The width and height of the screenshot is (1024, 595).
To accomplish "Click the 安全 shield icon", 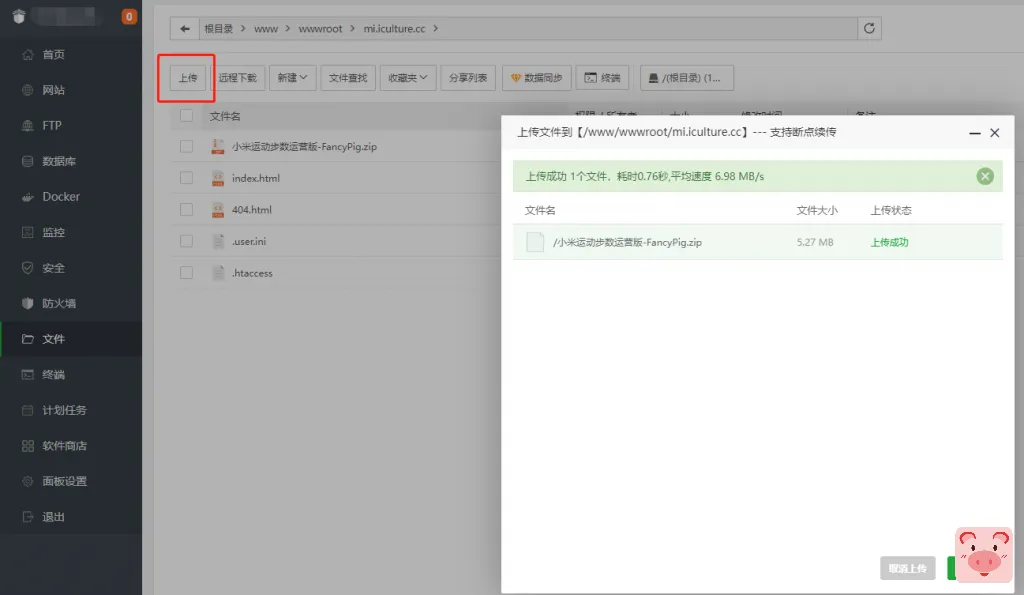I will 27,268.
